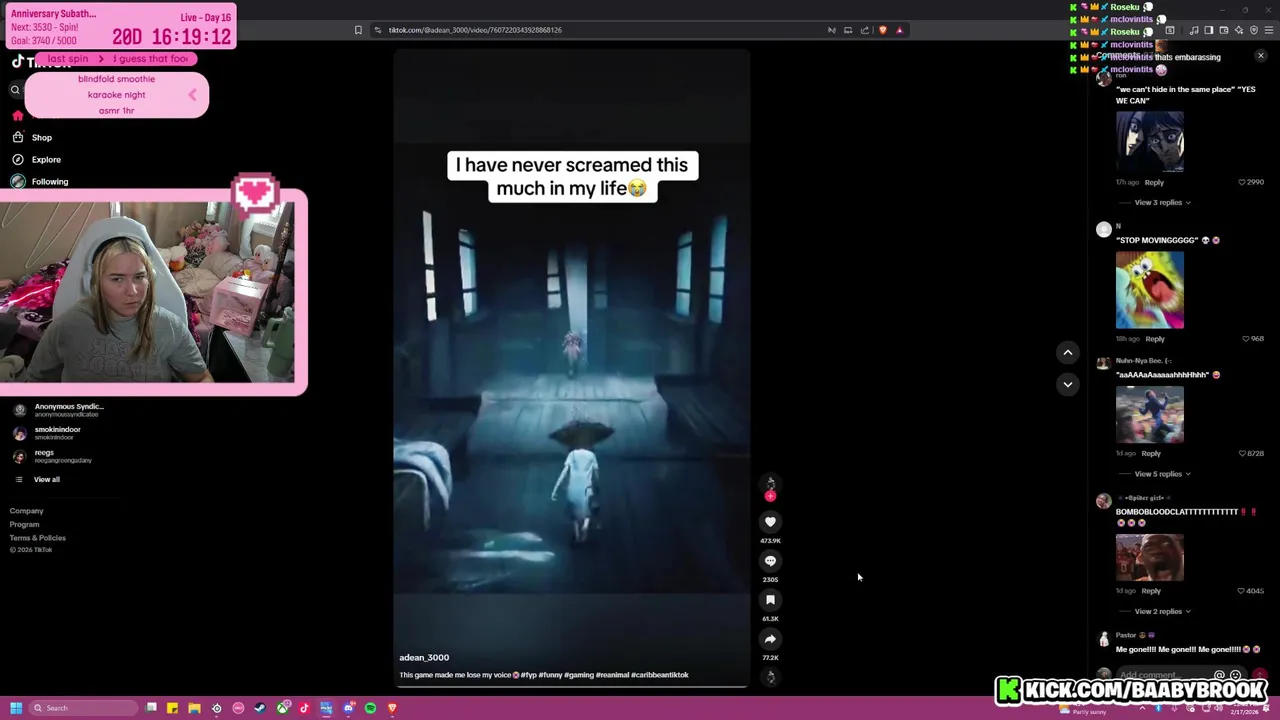Click the site settings icon beside URL
Viewport: 1280px width, 720px height.
[377, 30]
